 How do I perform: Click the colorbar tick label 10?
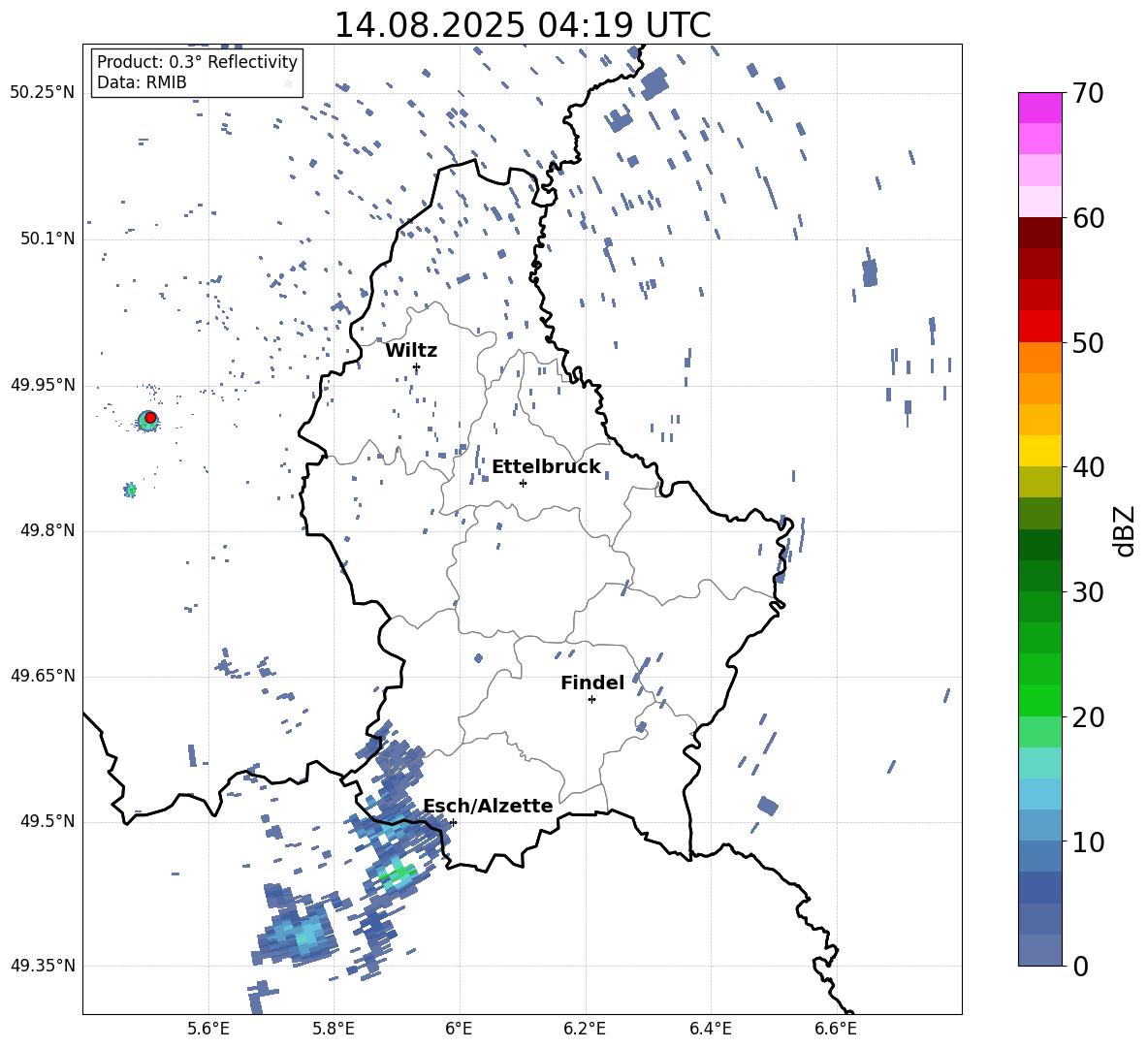(1088, 842)
